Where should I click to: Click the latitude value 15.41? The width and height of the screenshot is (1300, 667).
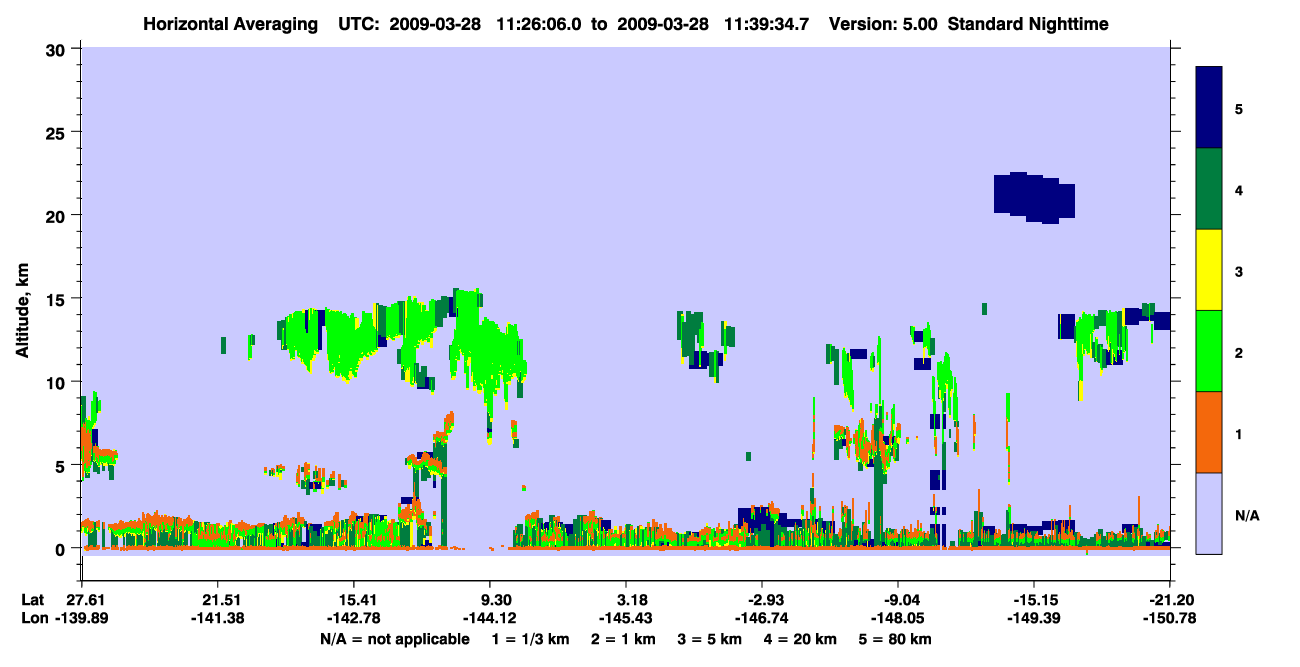tap(353, 599)
